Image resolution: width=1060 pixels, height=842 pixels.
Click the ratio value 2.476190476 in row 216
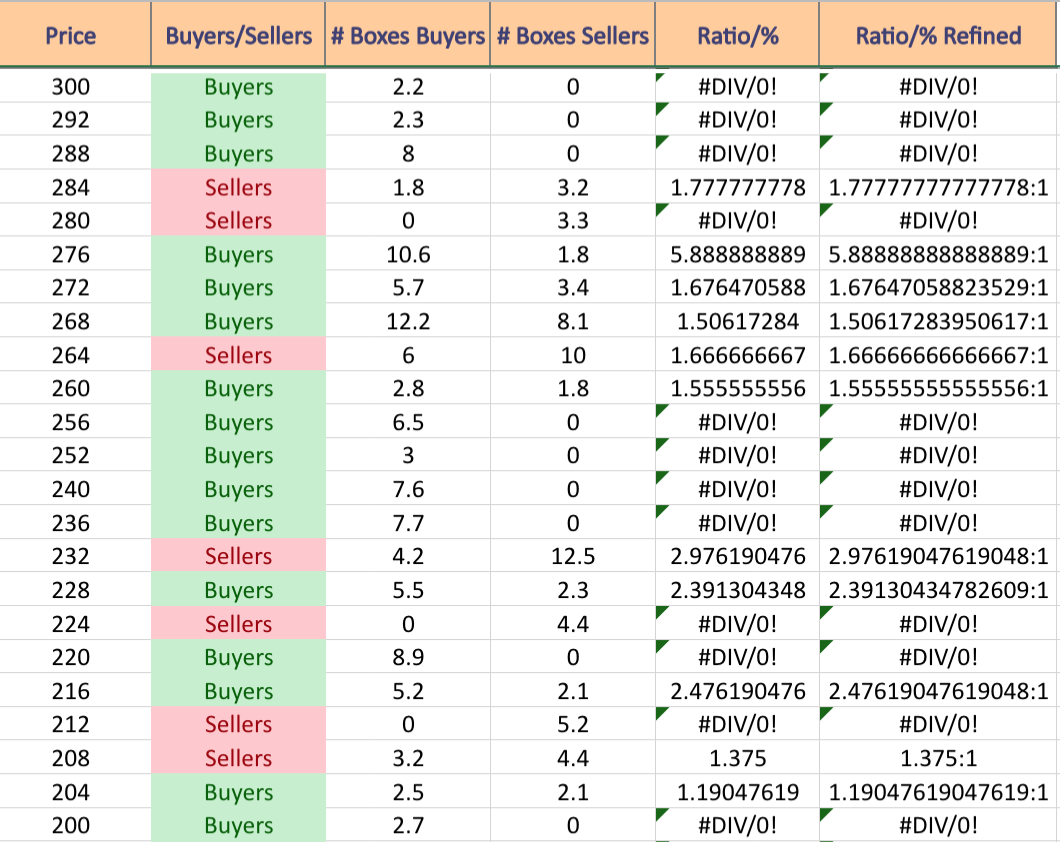[x=738, y=691]
